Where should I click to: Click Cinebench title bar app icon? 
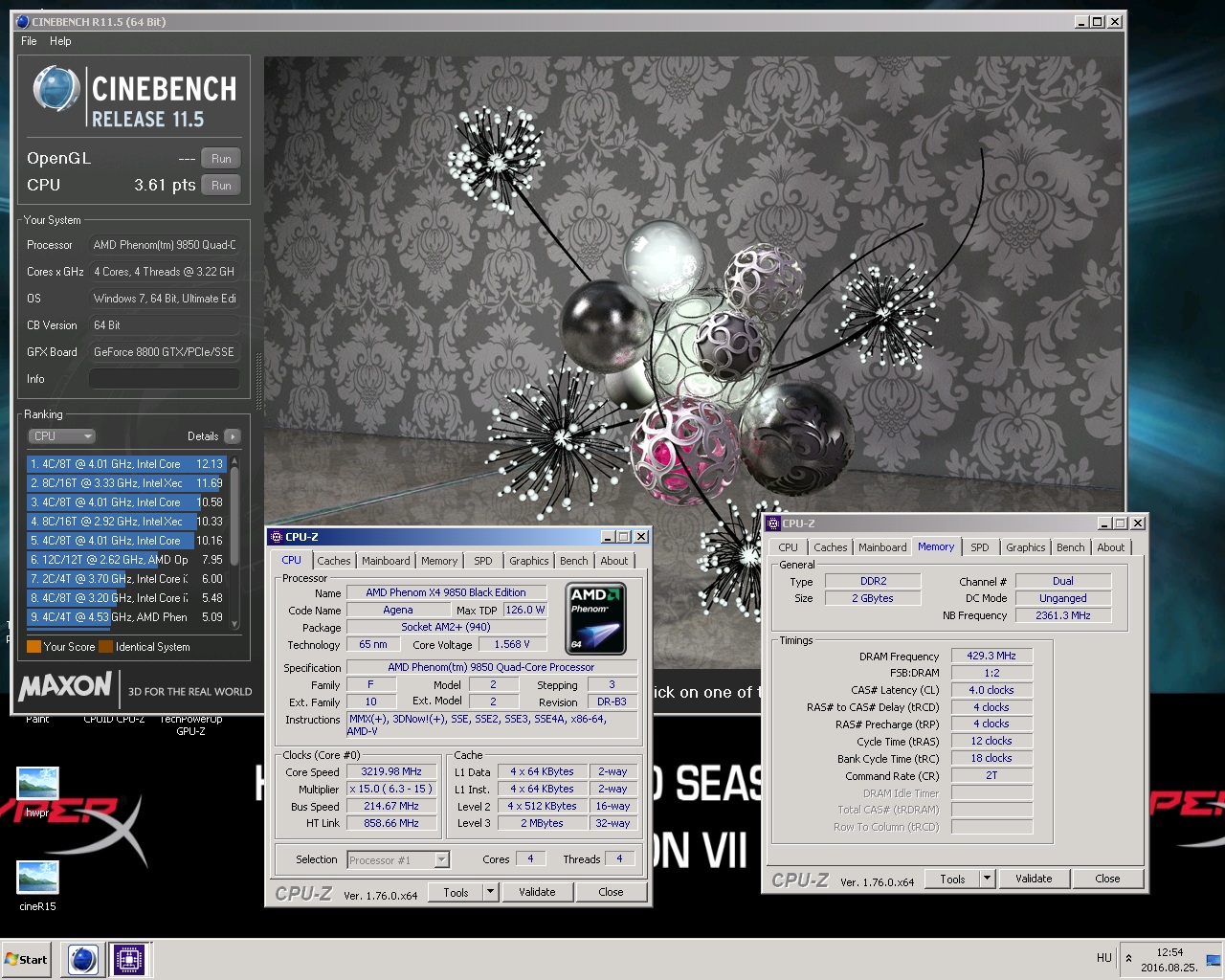pos(23,21)
